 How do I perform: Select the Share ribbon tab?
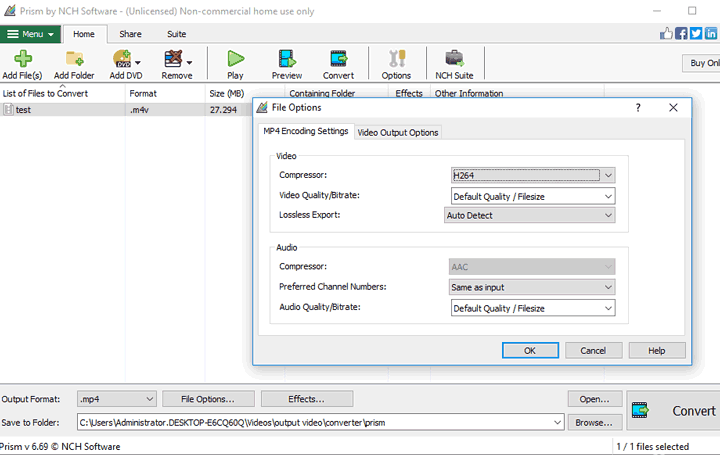(130, 33)
